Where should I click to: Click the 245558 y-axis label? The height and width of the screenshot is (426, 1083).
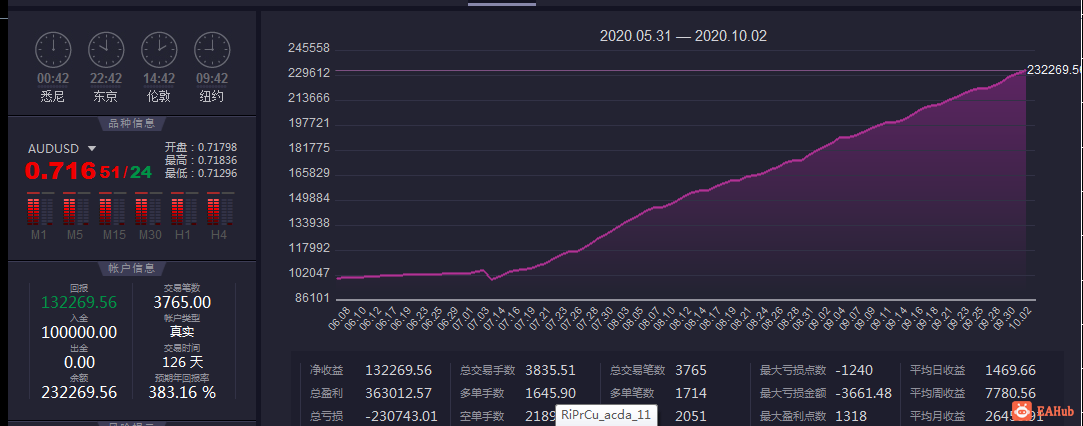[309, 48]
